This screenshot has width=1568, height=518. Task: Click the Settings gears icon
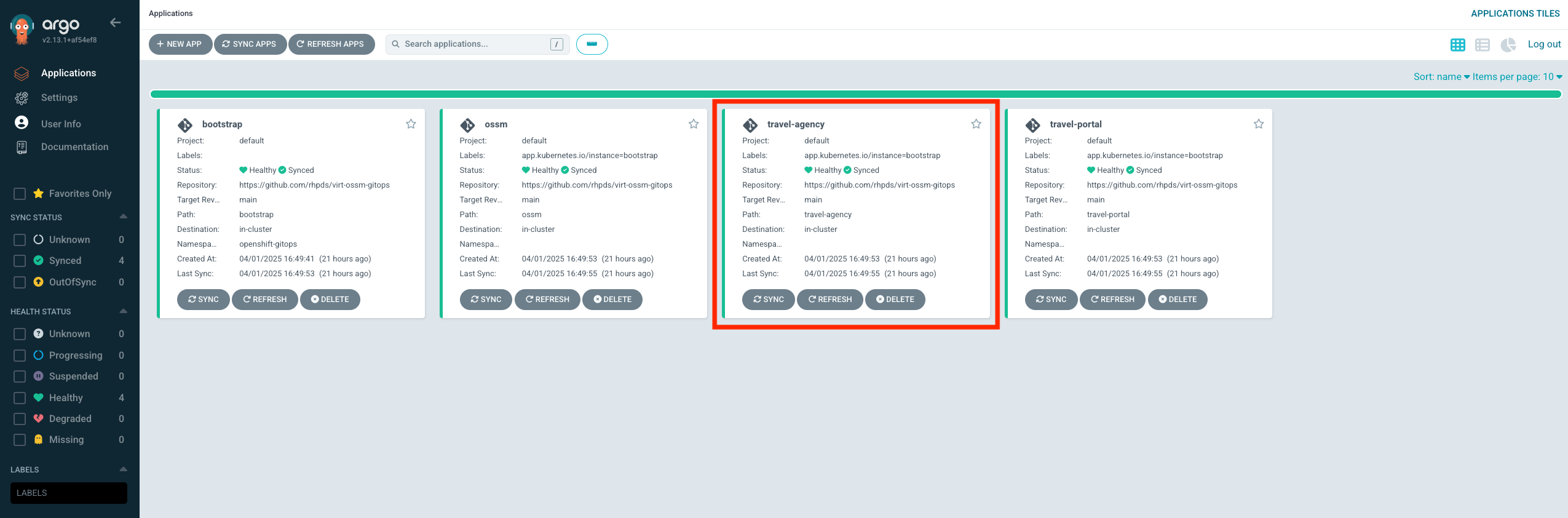pyautogui.click(x=22, y=98)
